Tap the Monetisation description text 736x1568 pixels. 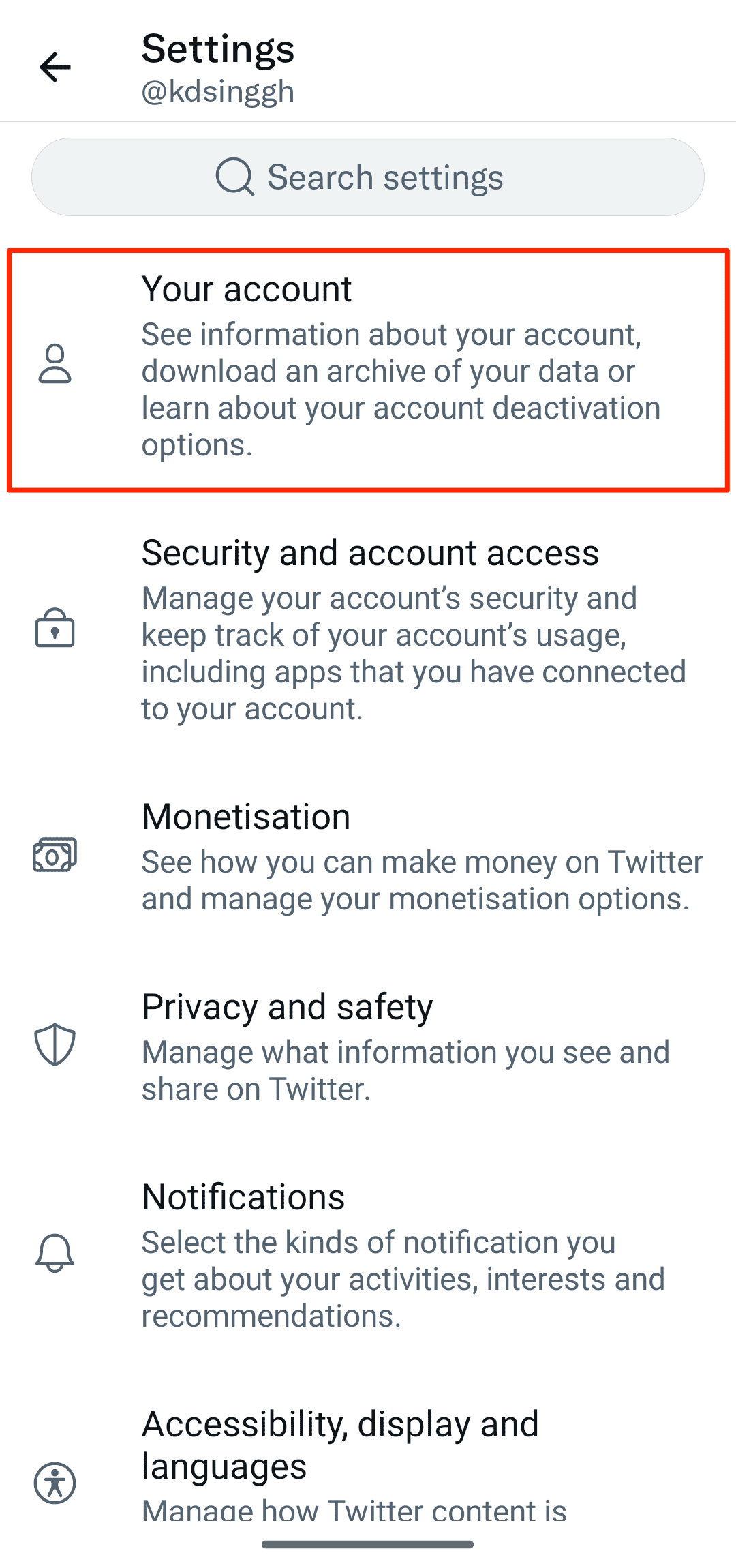[x=422, y=880]
